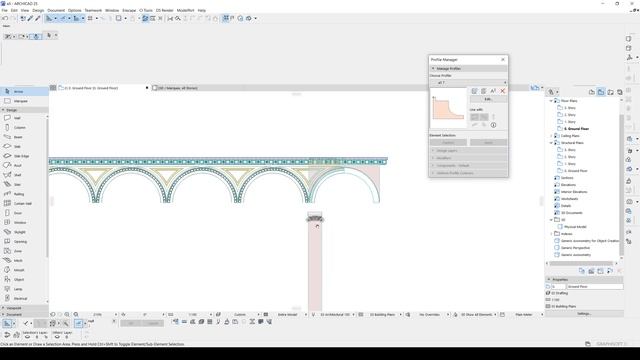Select 0. Ground Floor in Floor Plans
Image resolution: width=640 pixels, height=360 pixels.
click(x=576, y=129)
